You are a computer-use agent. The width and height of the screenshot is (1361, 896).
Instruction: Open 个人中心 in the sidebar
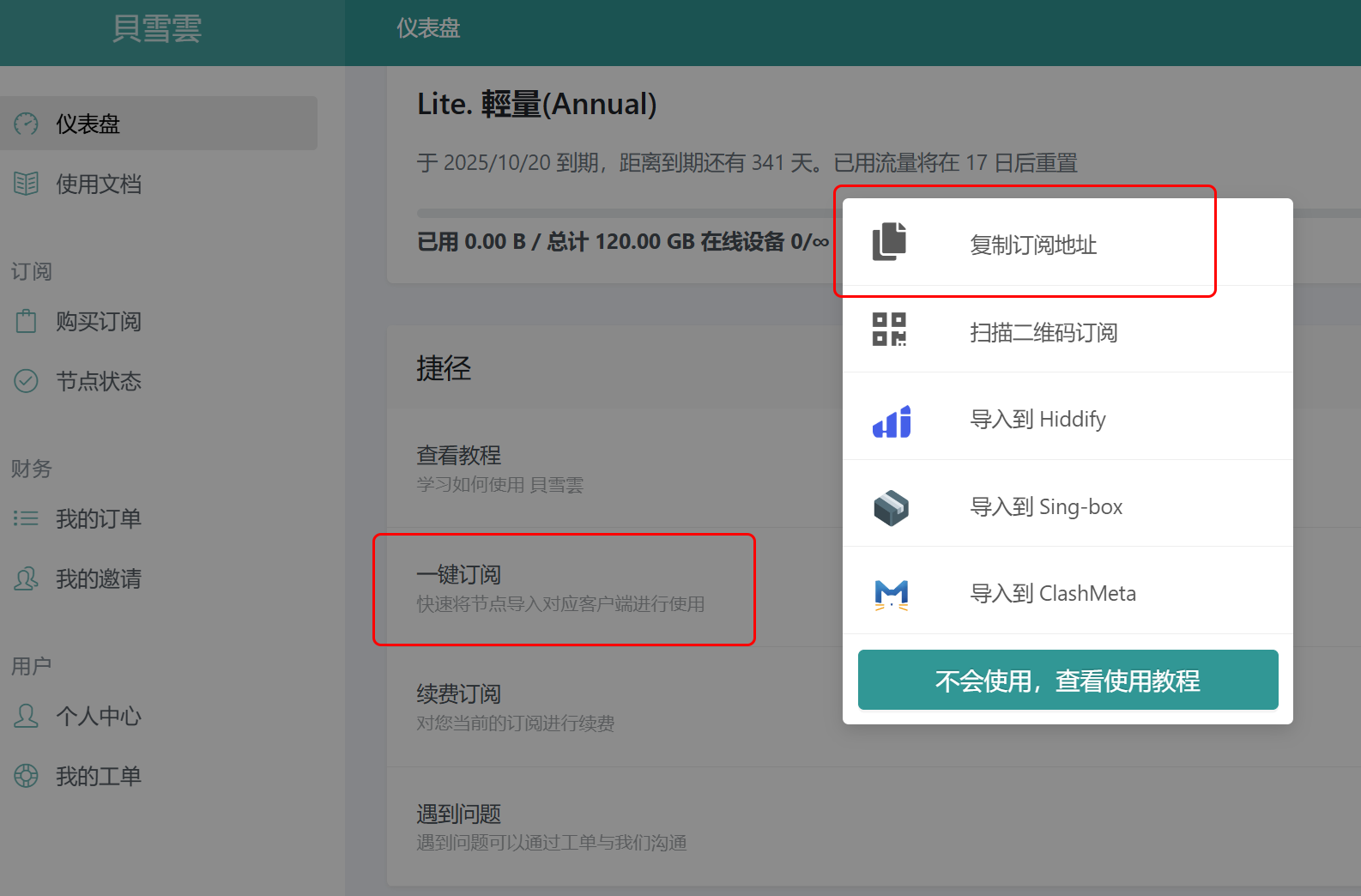[159, 716]
